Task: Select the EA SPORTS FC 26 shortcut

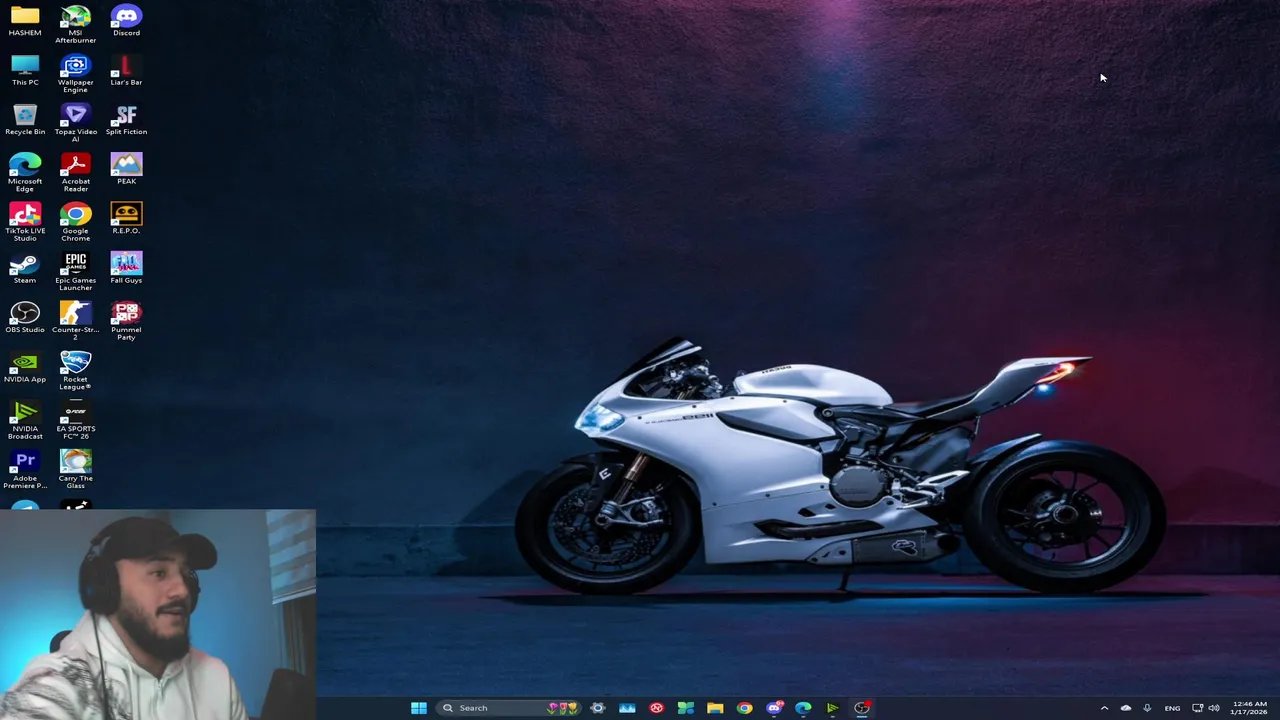Action: tap(75, 420)
